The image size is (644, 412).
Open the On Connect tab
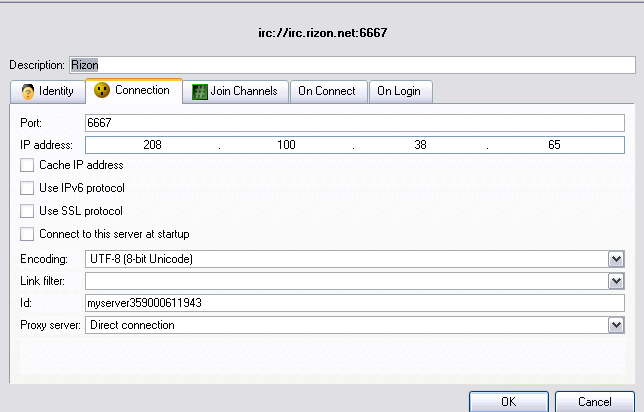pos(328,91)
